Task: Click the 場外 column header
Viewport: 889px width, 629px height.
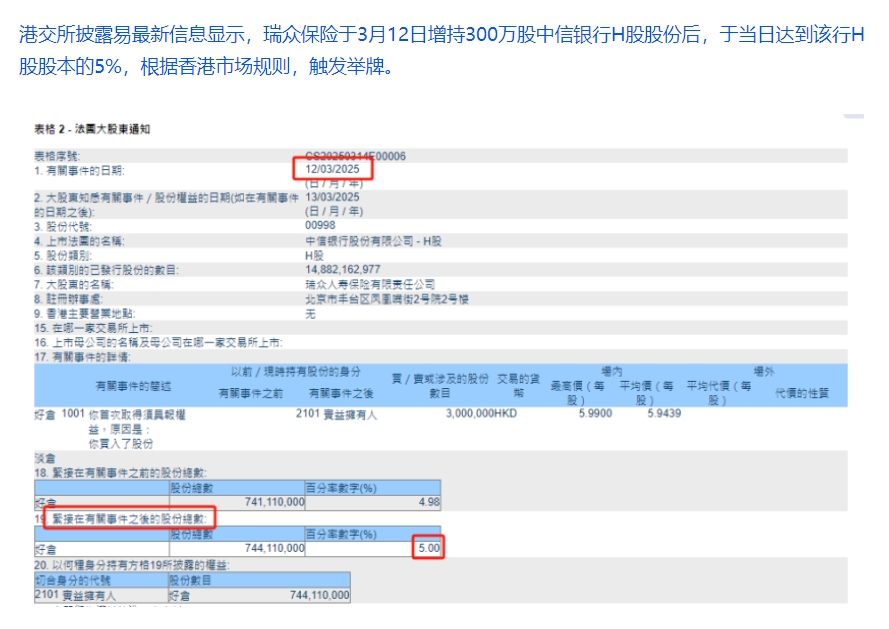Action: click(x=764, y=372)
